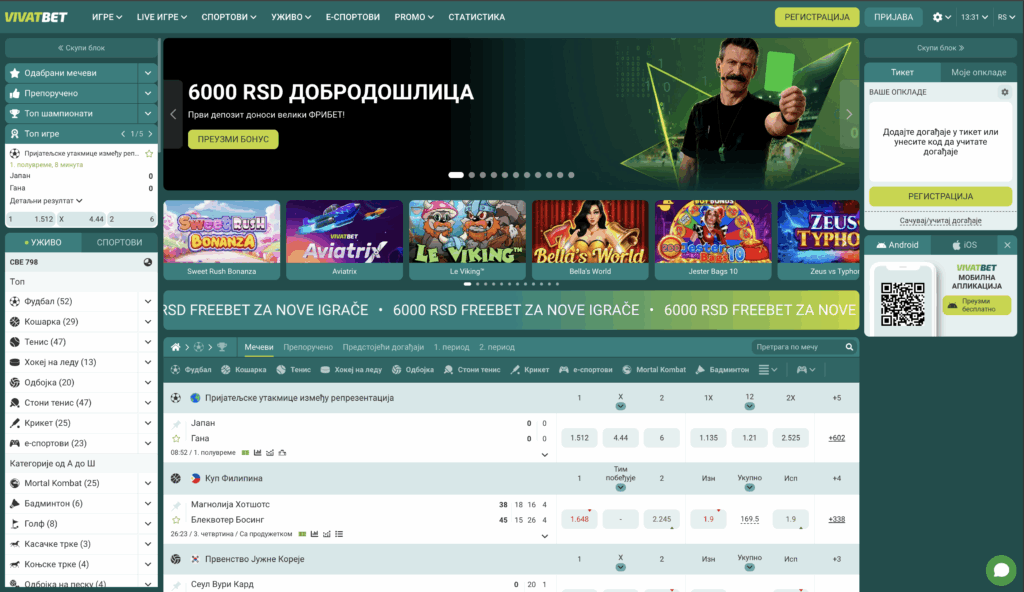Switch to the Моје опкладе tab
Viewport: 1024px width, 592px height.
pyautogui.click(x=978, y=73)
